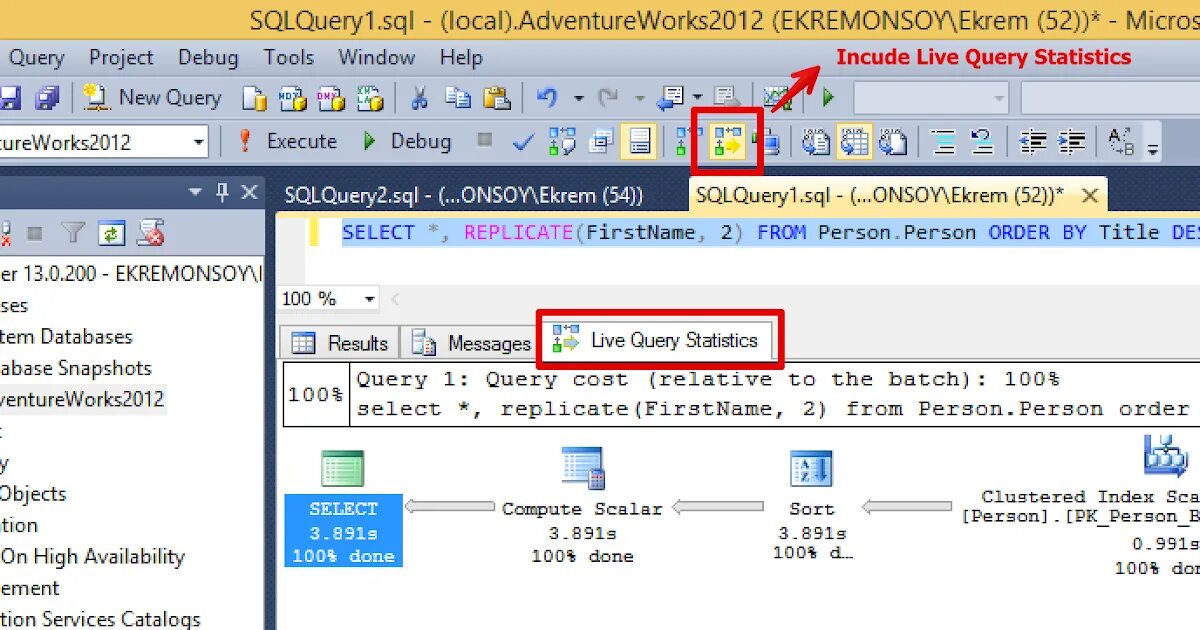The width and height of the screenshot is (1200, 630).
Task: Select Results to Text icon
Action: (x=816, y=142)
